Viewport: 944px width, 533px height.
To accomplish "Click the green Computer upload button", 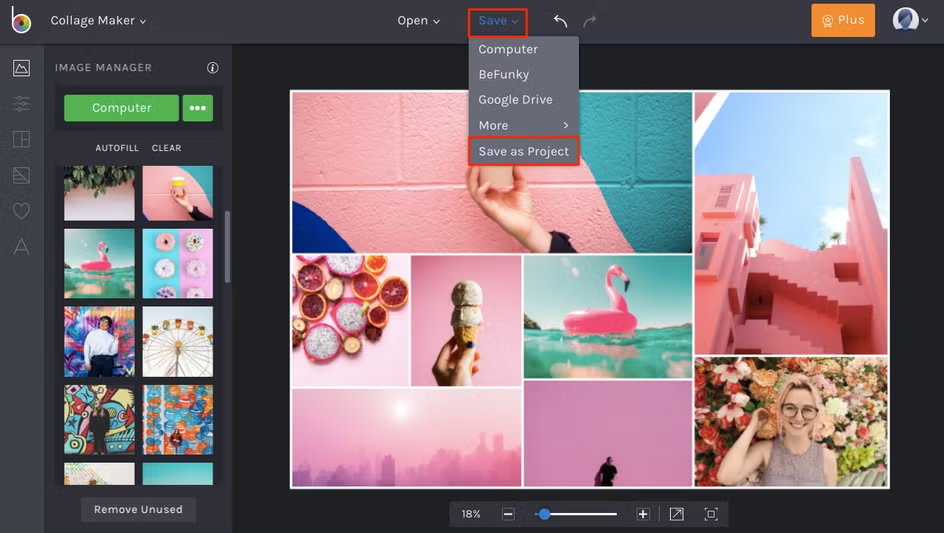I will [x=121, y=108].
